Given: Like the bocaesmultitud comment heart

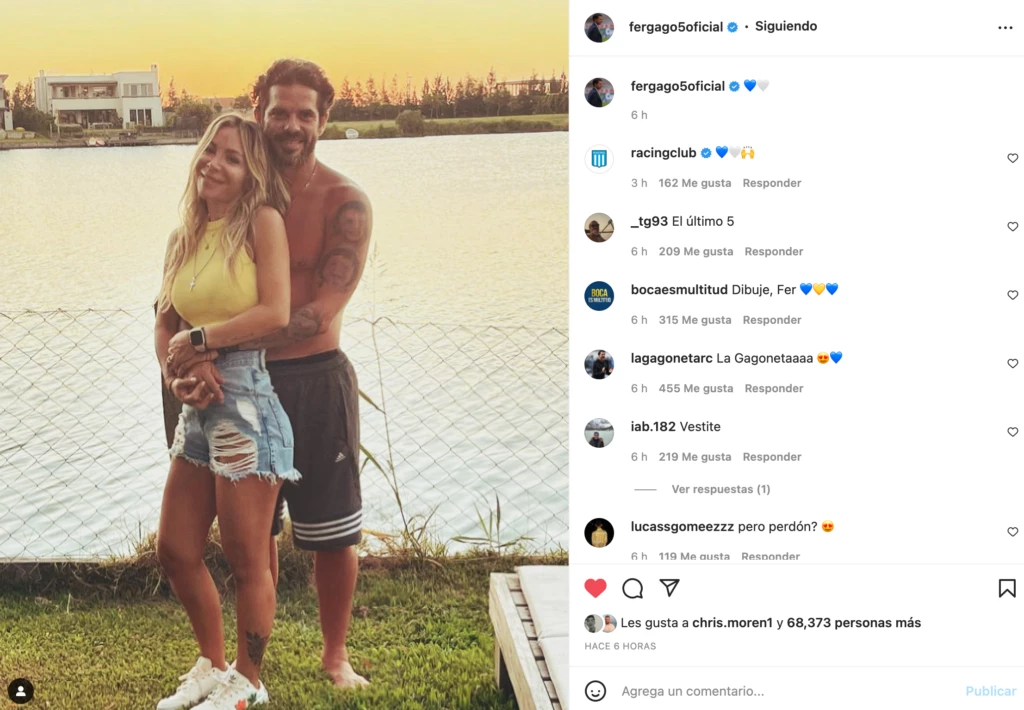Looking at the screenshot, I should (1012, 295).
